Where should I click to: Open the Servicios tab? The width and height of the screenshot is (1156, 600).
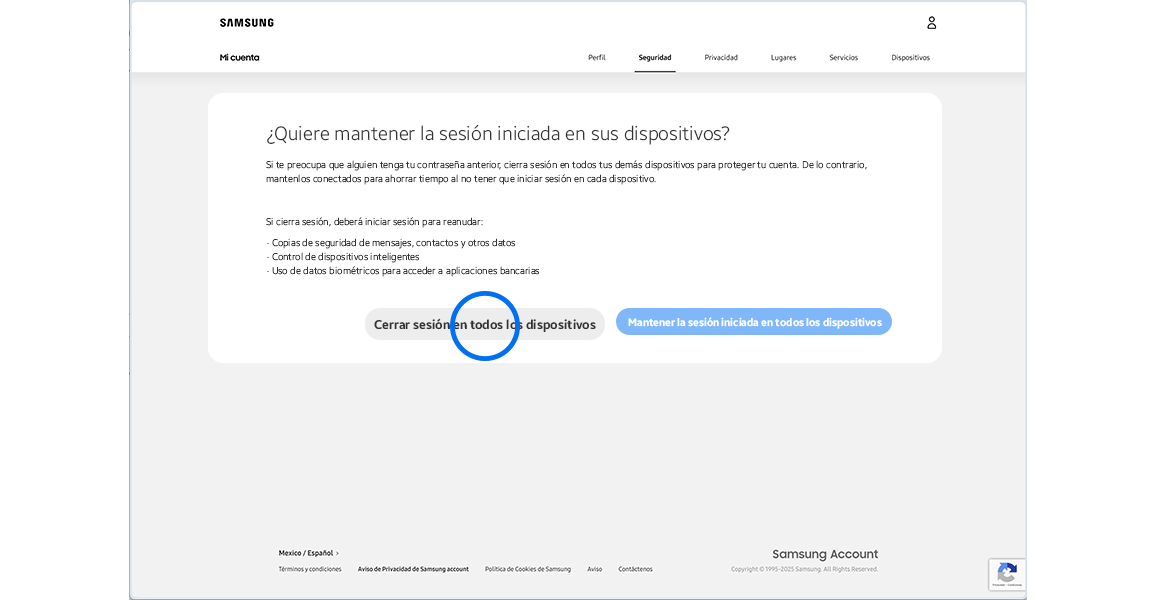click(843, 57)
